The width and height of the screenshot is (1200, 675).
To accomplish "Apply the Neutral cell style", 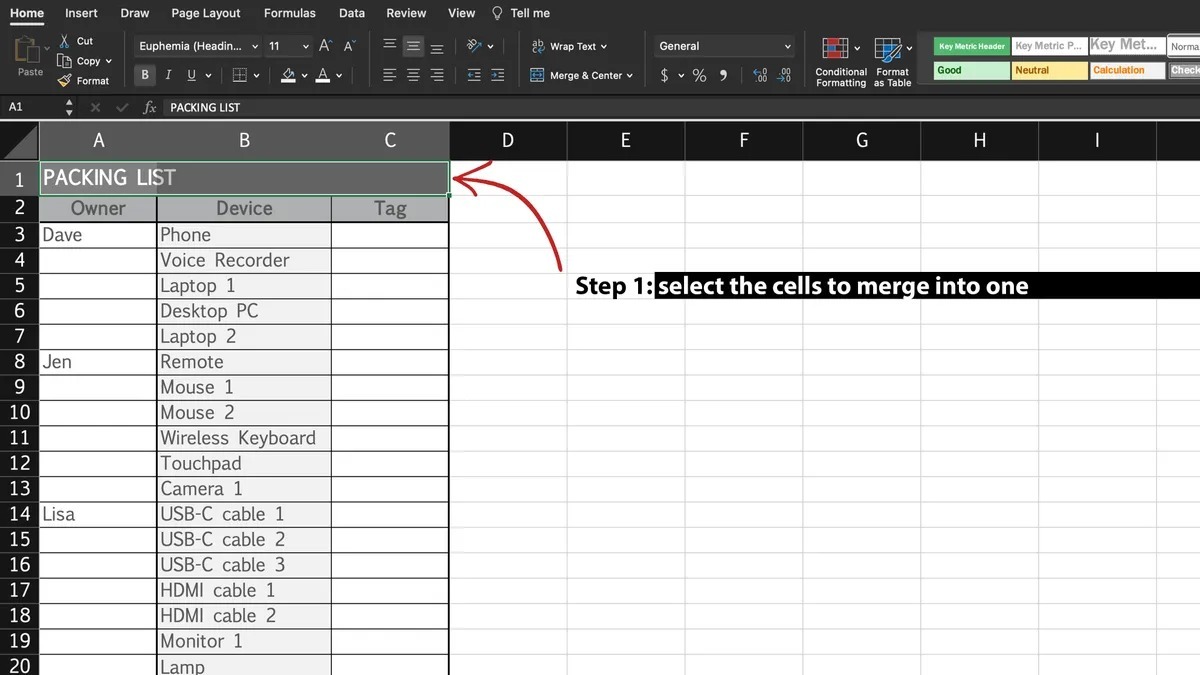I will pyautogui.click(x=1049, y=70).
